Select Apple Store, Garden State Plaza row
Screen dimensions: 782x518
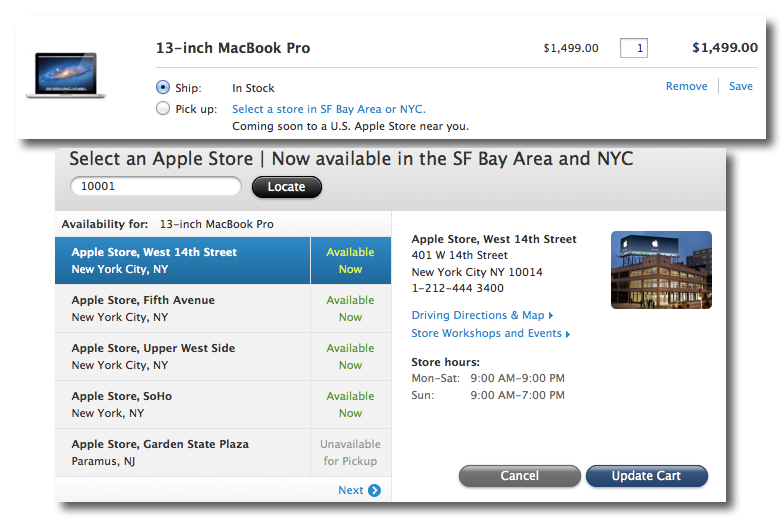[223, 452]
